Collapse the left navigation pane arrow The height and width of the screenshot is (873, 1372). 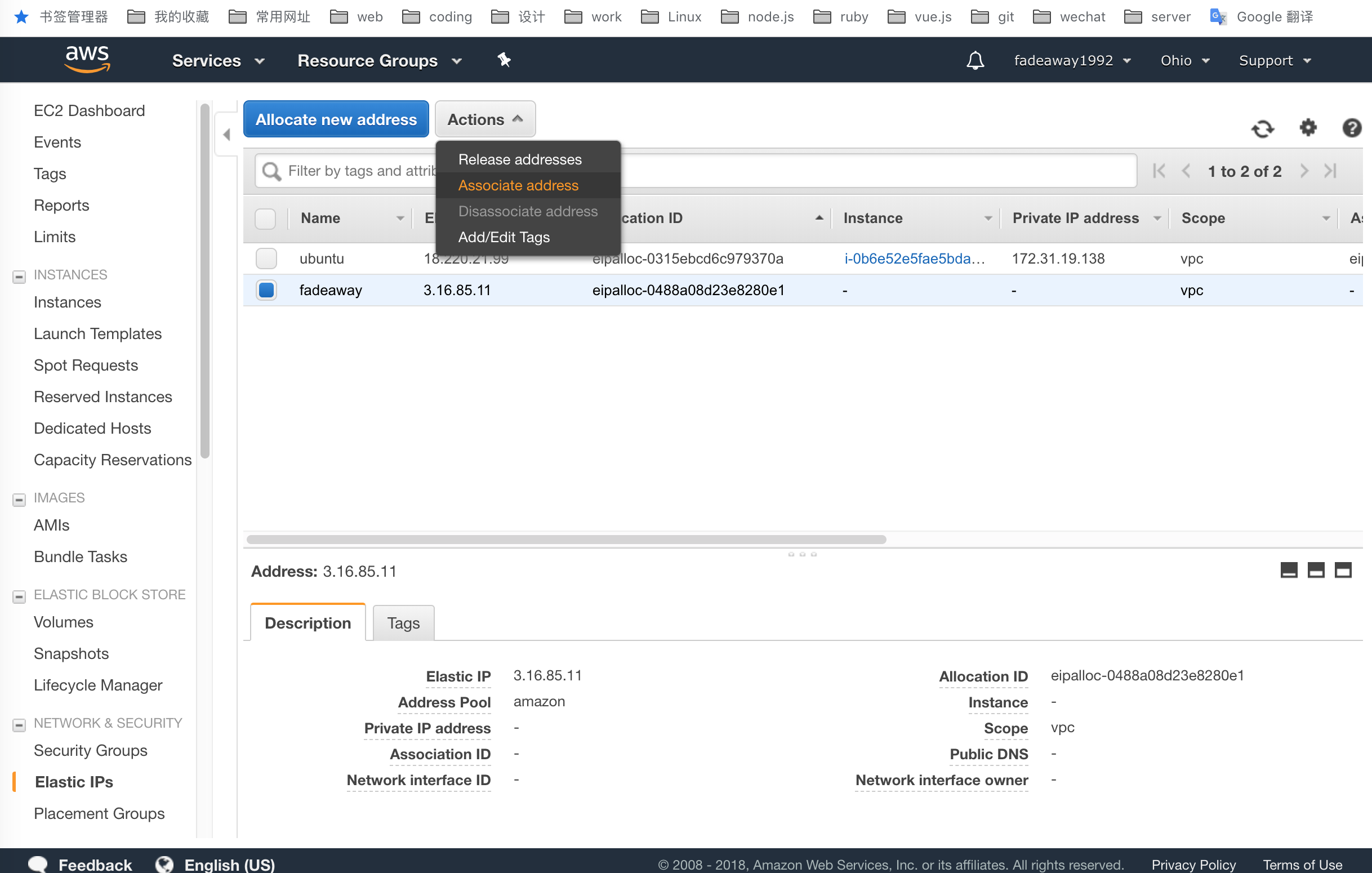226,135
